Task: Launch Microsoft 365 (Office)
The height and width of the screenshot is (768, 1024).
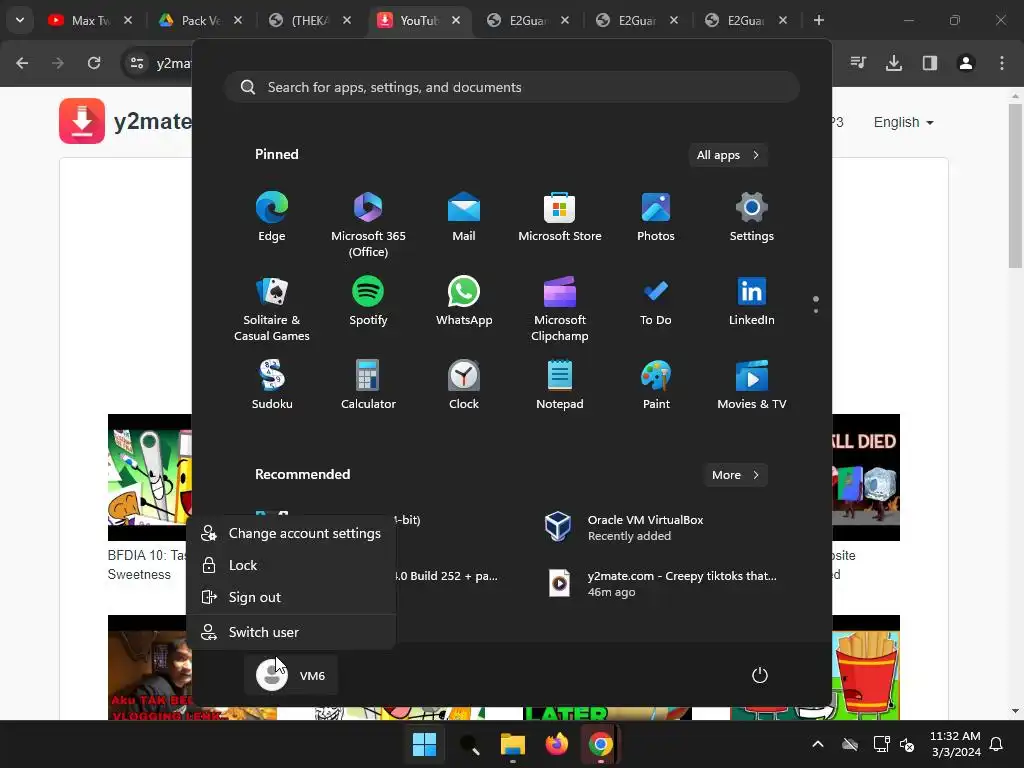Action: coord(368,224)
